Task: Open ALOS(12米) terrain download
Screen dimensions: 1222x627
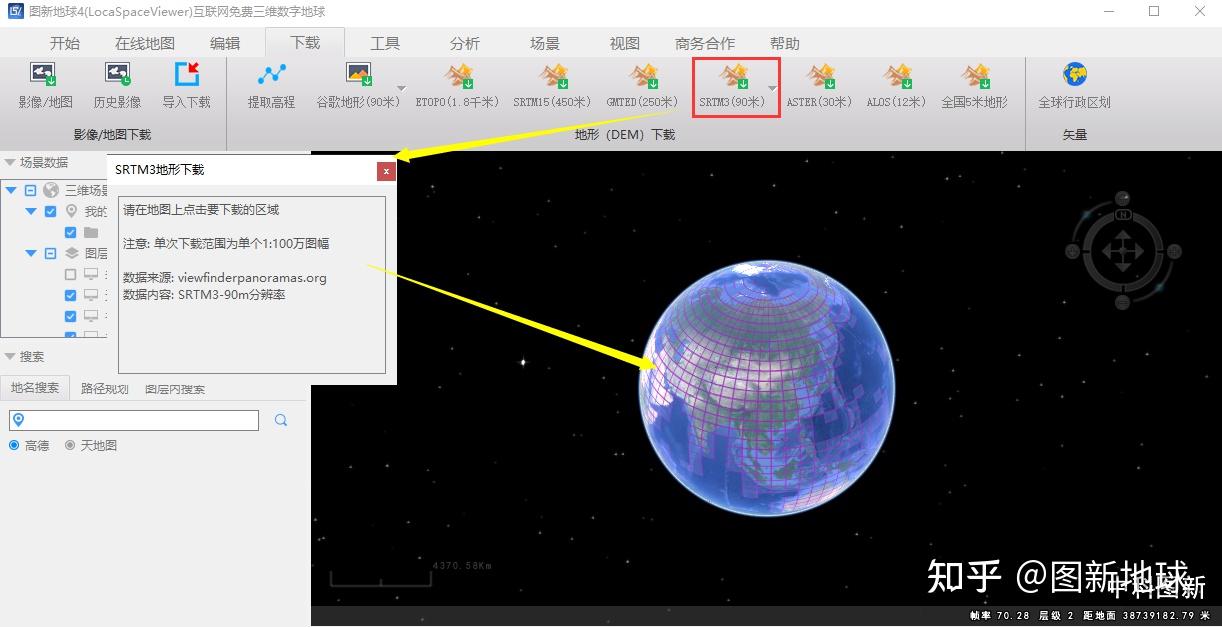Action: pos(898,85)
